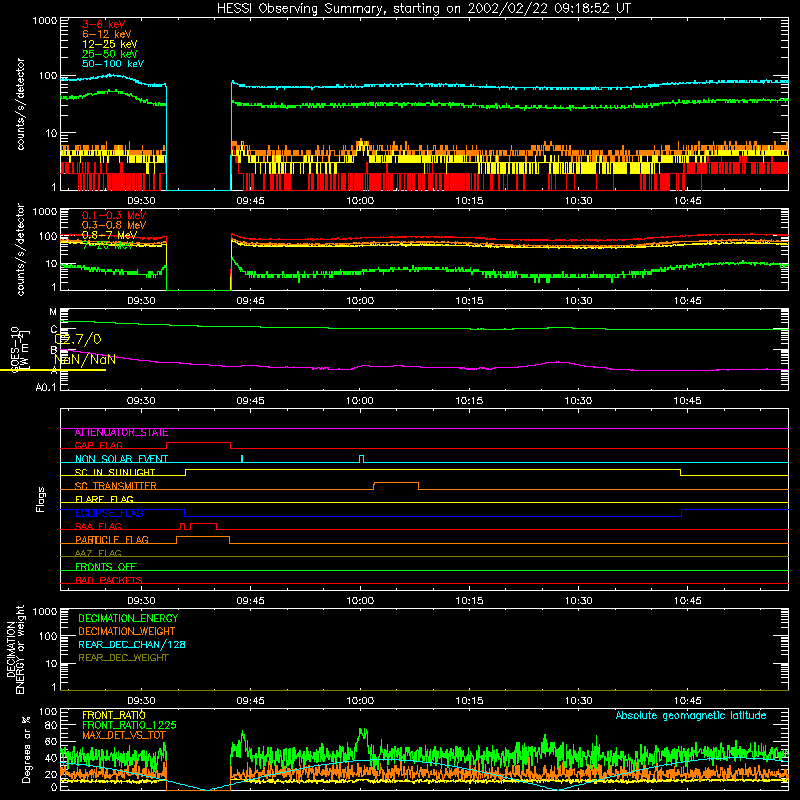
Task: Click the DECIMATION_ENERGY legend label
Action: coord(128,618)
